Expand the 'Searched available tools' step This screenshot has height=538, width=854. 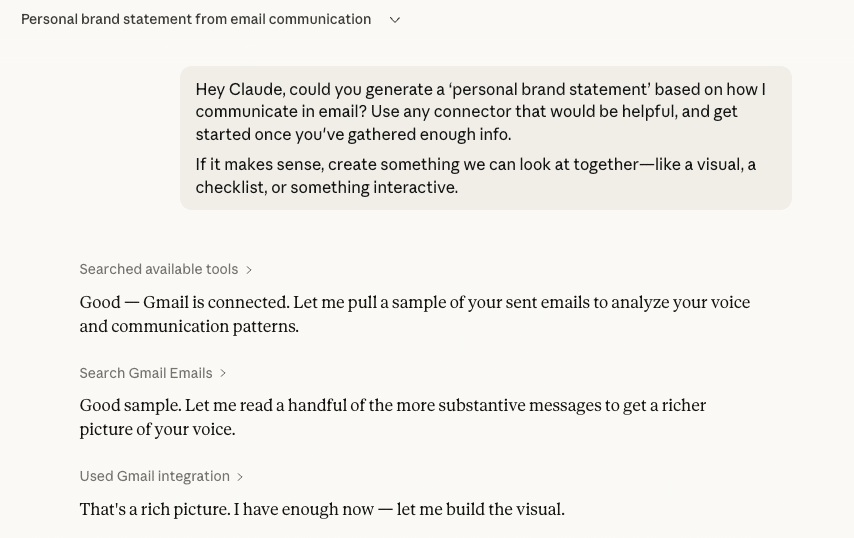(x=159, y=269)
